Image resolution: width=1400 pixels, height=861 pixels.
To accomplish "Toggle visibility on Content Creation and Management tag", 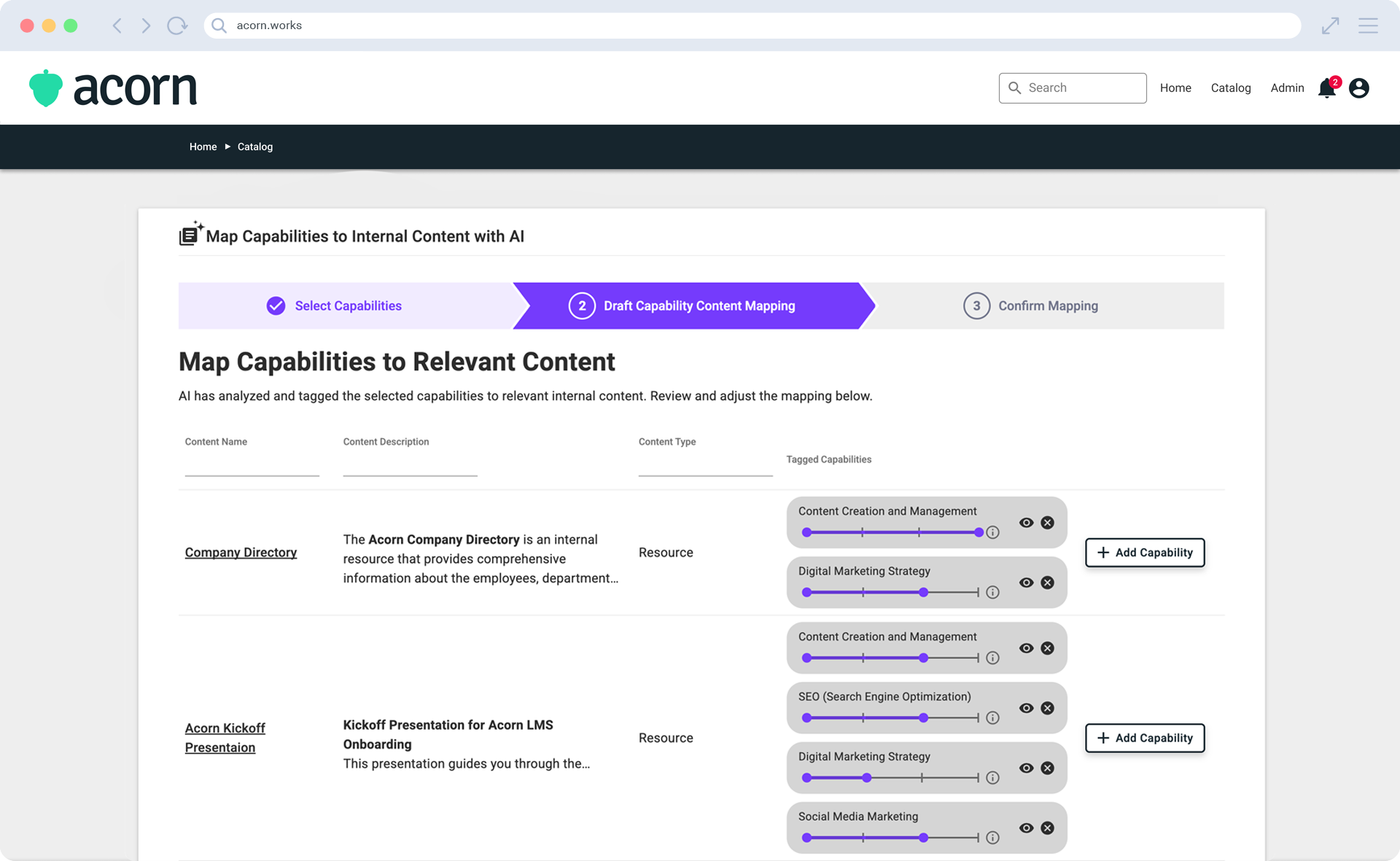I will (1026, 522).
